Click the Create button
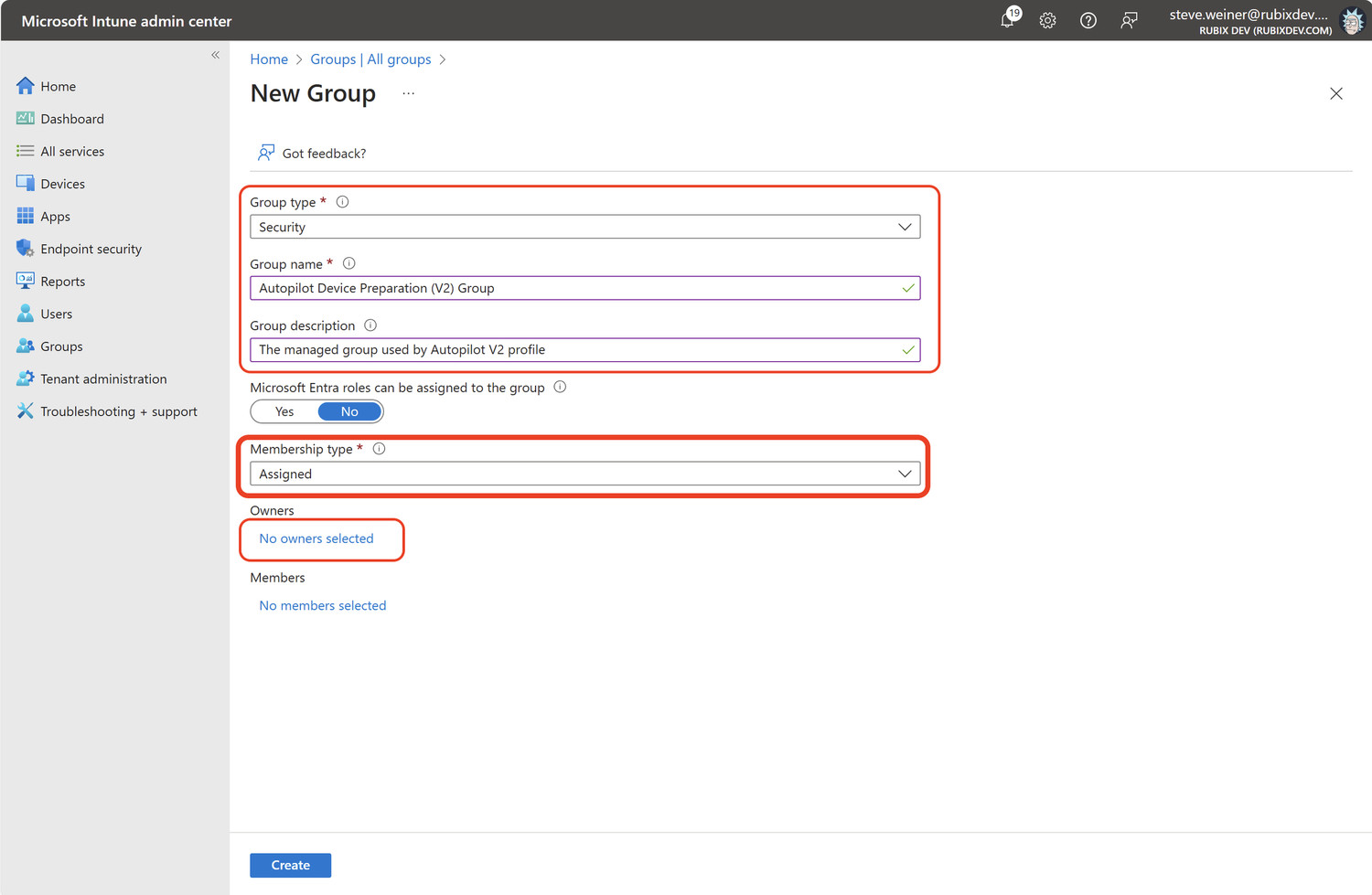 pyautogui.click(x=290, y=865)
